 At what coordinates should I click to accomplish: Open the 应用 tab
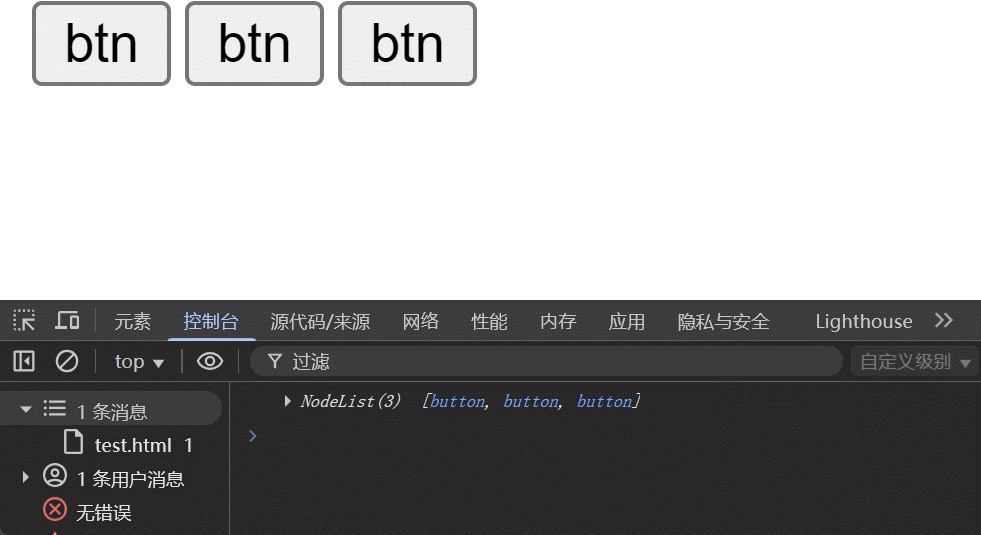coord(627,321)
